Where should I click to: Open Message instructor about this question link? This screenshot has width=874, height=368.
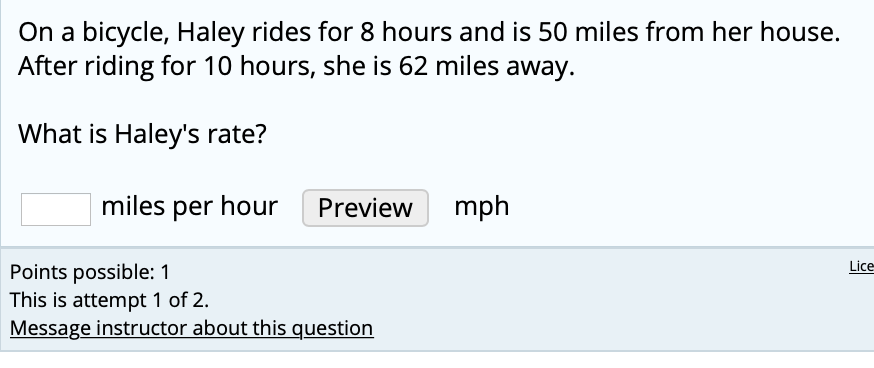[x=192, y=328]
